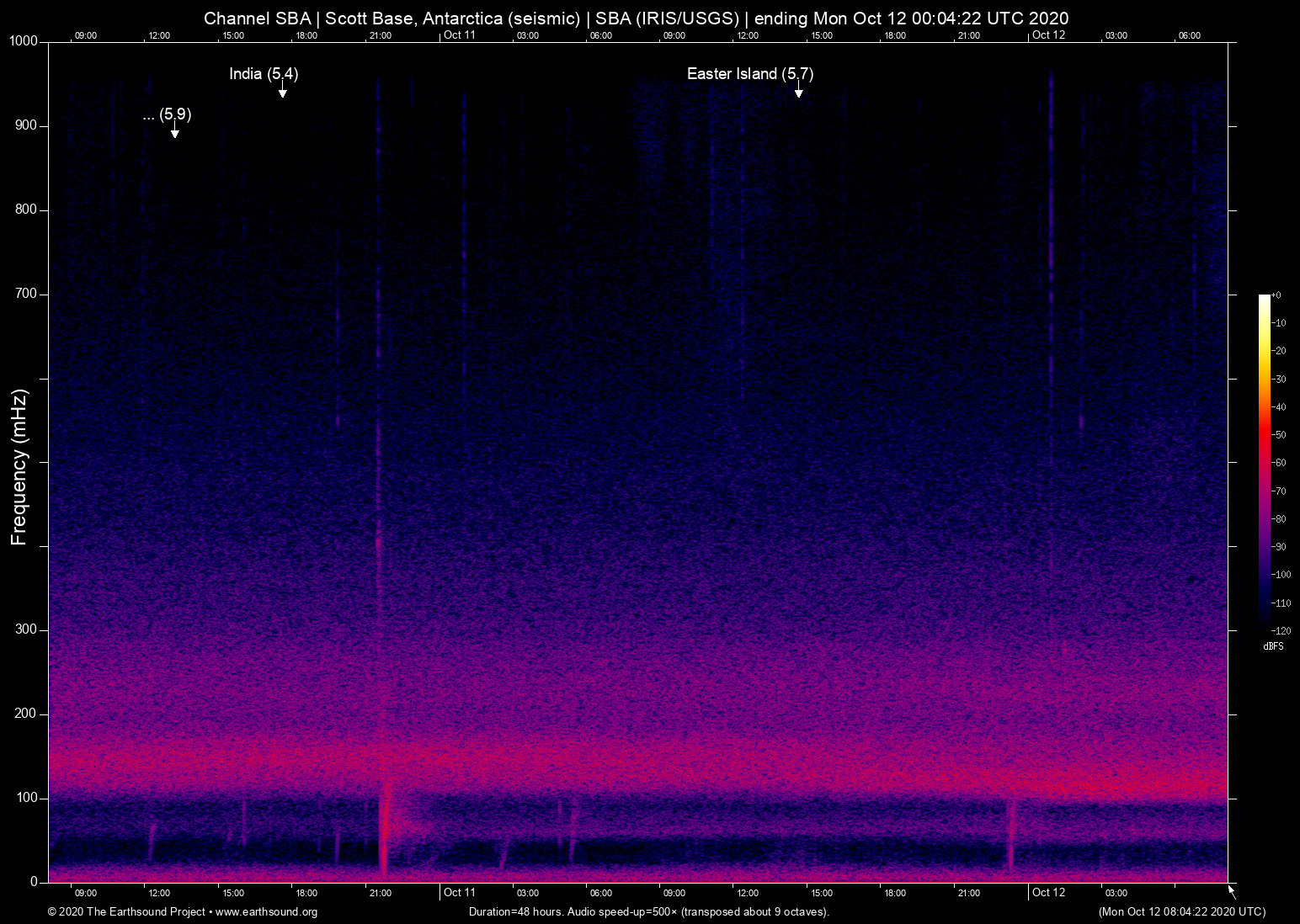Viewport: 1300px width, 924px height.
Task: Click the color scale bar on the right
Action: click(1264, 463)
